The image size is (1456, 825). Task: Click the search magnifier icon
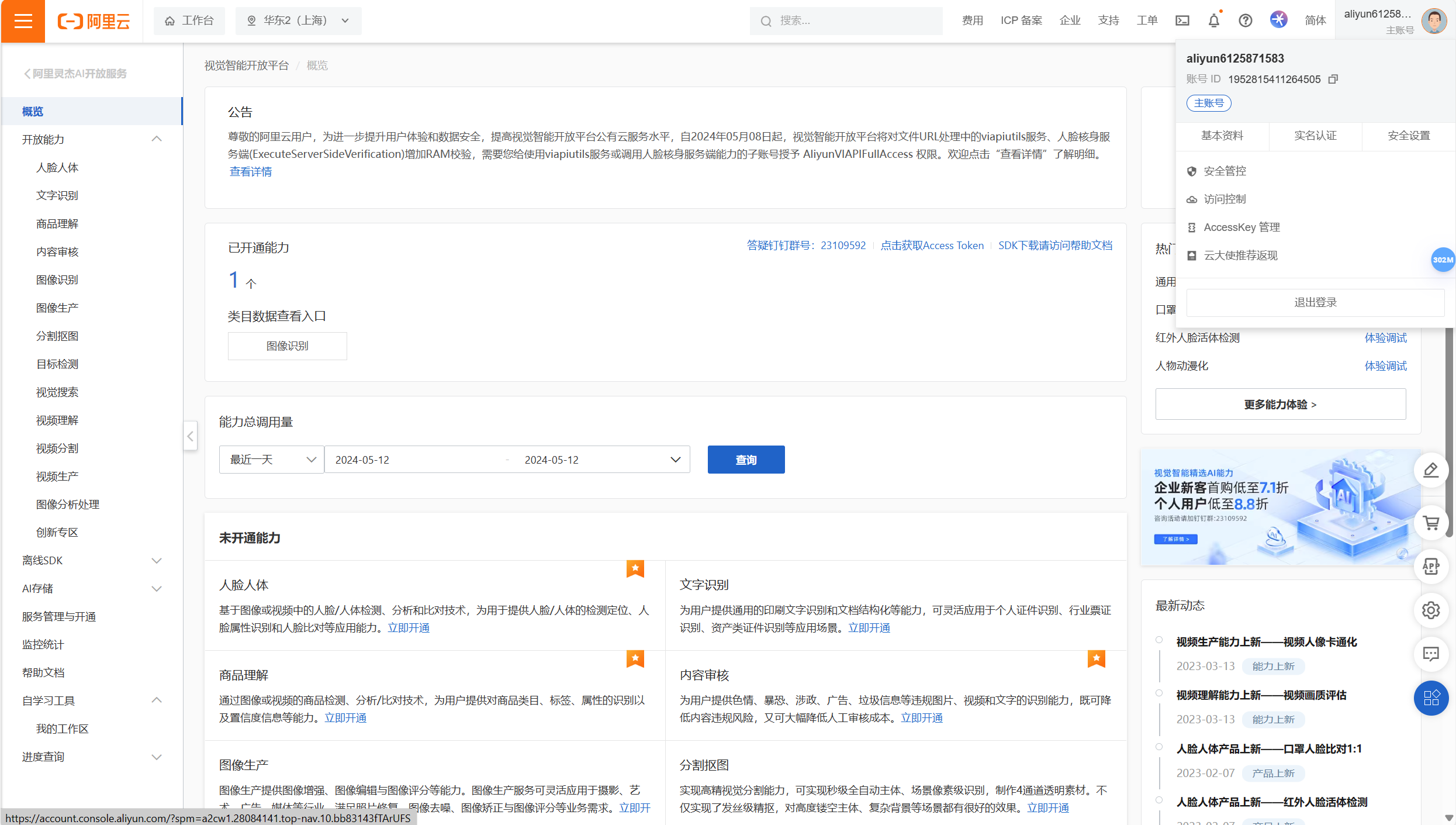tap(766, 21)
